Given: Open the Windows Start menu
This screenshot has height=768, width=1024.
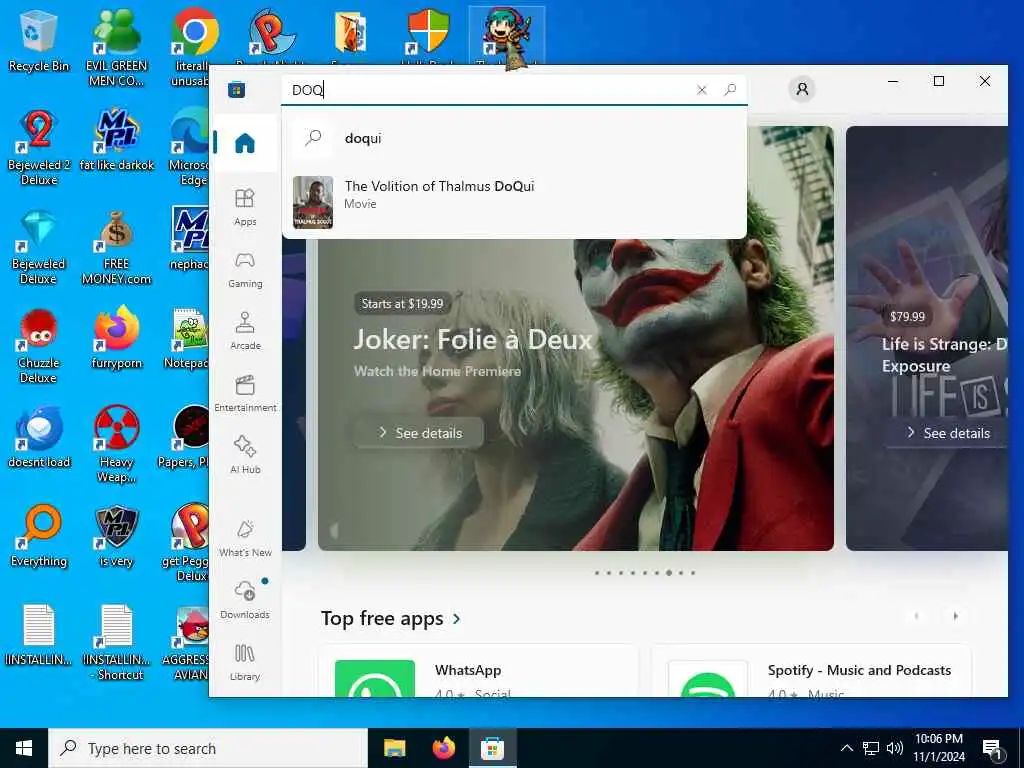Looking at the screenshot, I should tap(24, 748).
